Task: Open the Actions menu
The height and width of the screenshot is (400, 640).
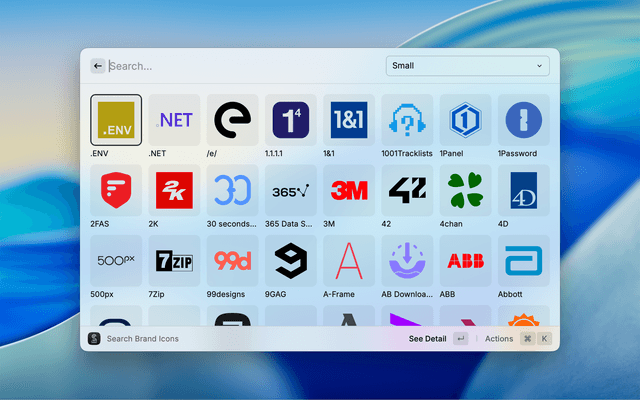Action: click(499, 339)
